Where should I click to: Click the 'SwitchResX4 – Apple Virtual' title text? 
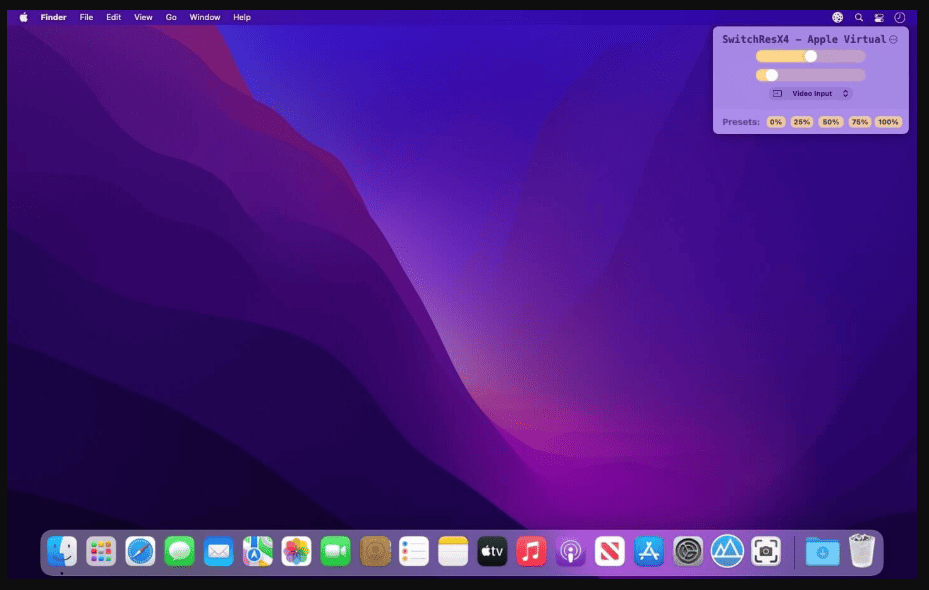[804, 39]
